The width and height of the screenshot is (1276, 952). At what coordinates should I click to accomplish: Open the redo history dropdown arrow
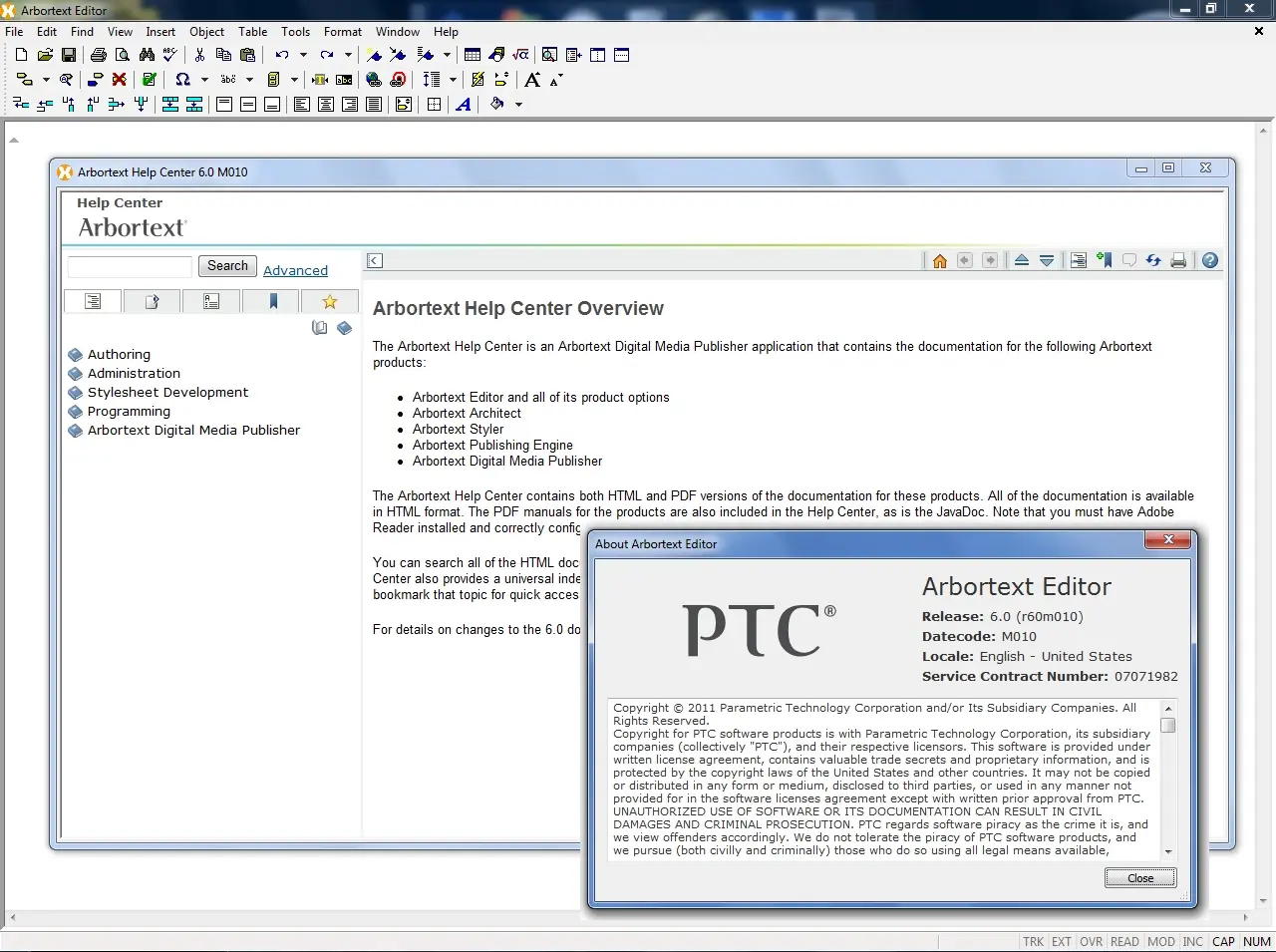(x=348, y=55)
